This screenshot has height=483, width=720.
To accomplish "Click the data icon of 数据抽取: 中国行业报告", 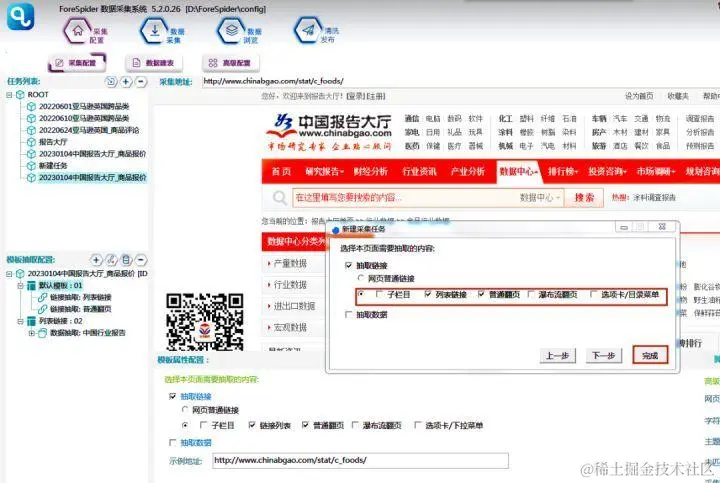I will coord(42,333).
